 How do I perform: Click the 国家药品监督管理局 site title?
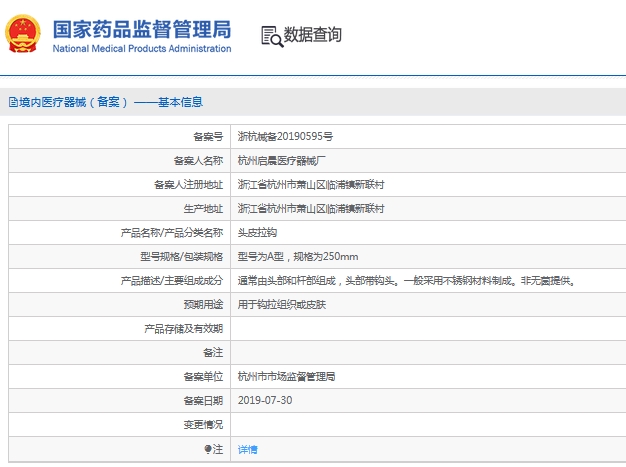pyautogui.click(x=142, y=30)
